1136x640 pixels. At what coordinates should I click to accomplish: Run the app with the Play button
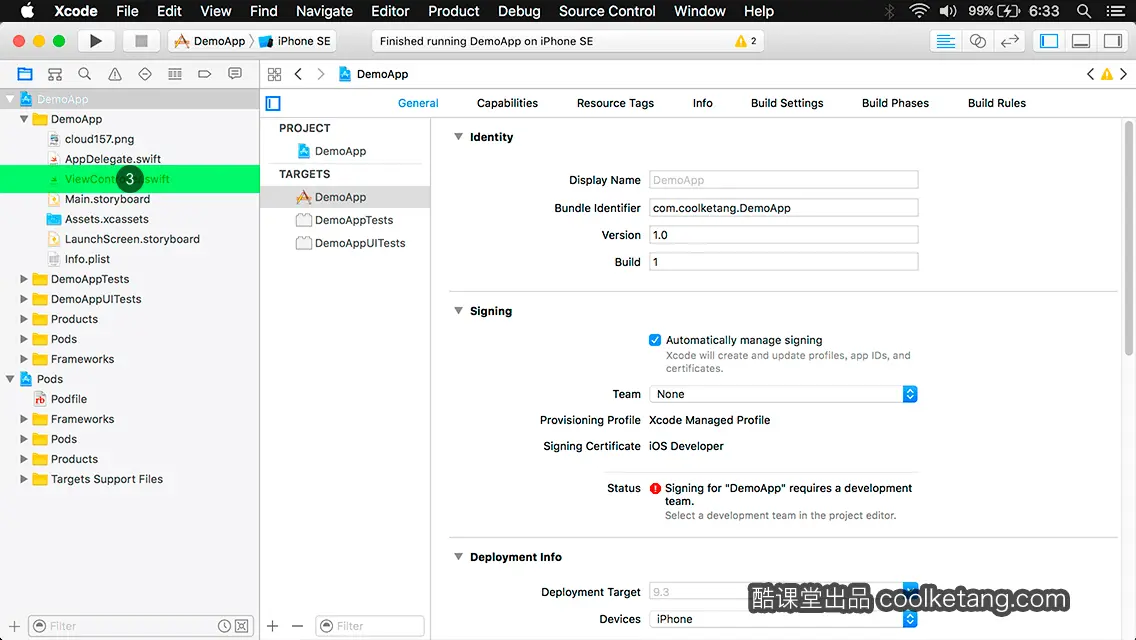point(95,41)
